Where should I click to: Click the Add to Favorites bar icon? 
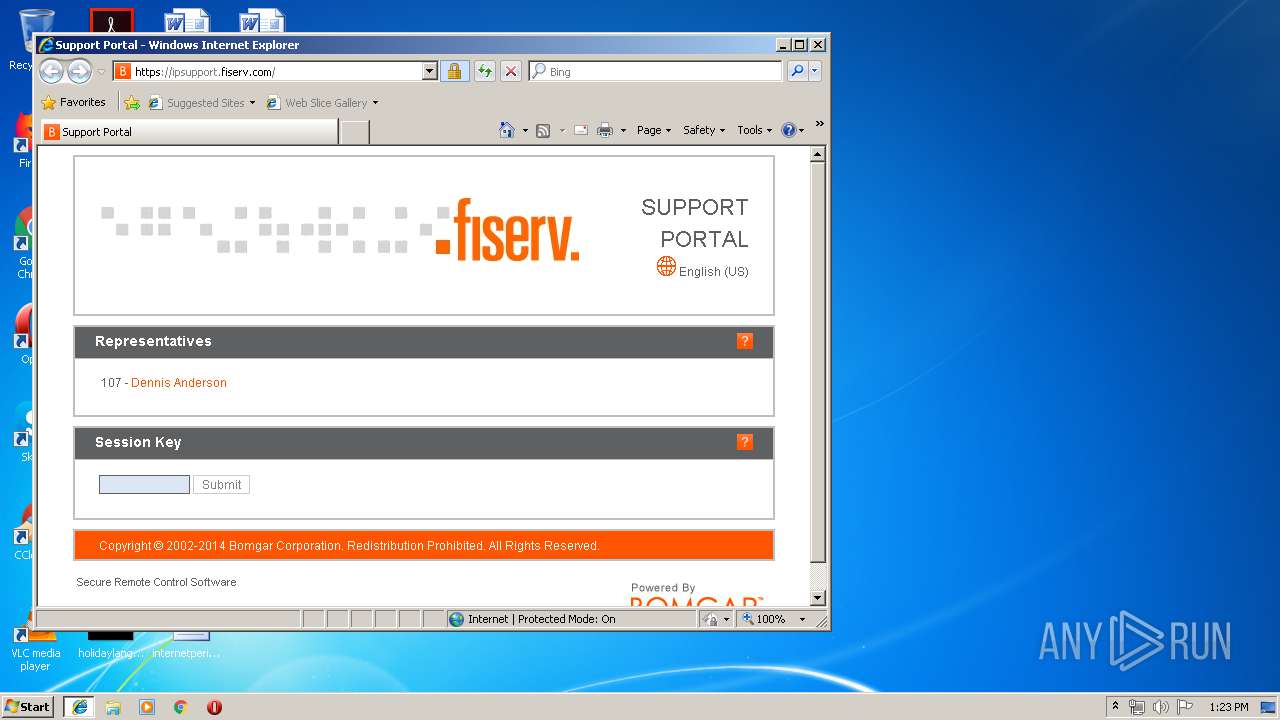click(132, 102)
